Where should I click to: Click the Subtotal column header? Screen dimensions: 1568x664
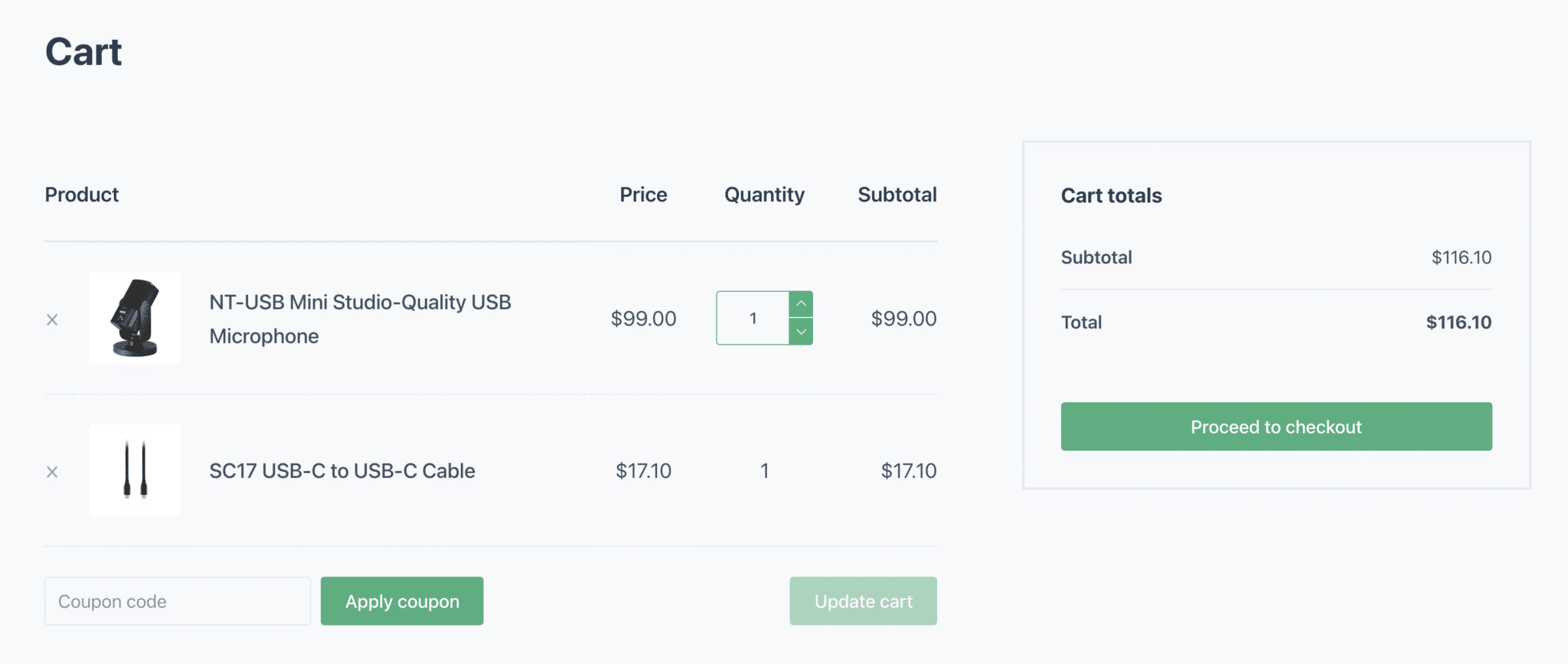[x=897, y=195]
